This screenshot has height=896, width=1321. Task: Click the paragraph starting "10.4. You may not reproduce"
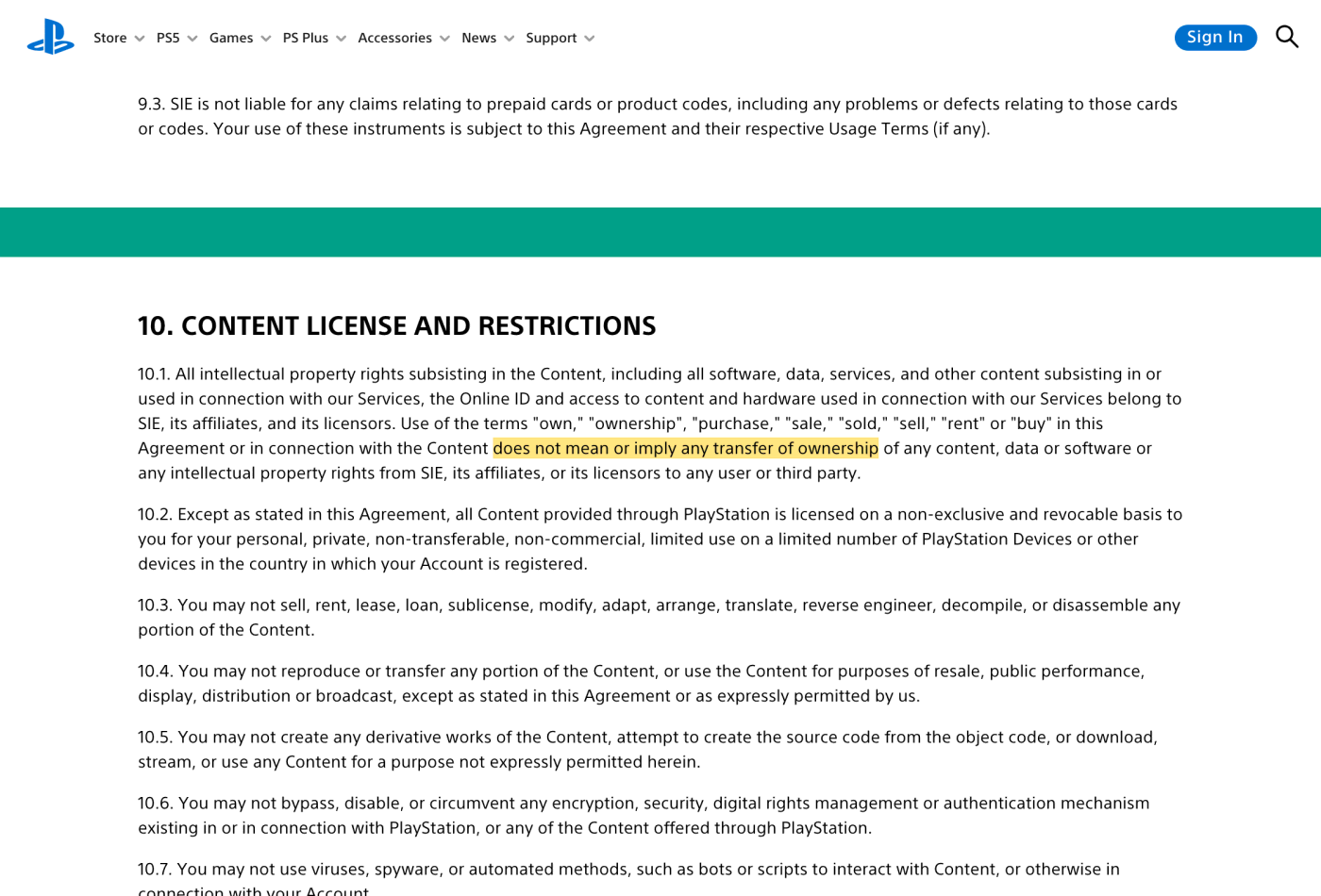point(642,683)
